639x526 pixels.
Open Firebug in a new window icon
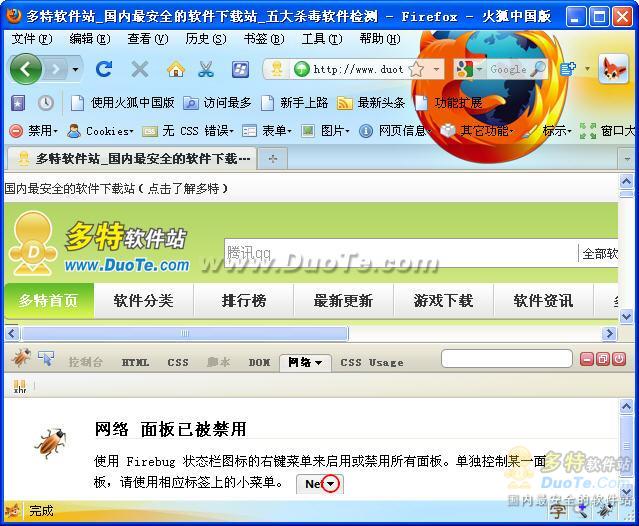(603, 359)
